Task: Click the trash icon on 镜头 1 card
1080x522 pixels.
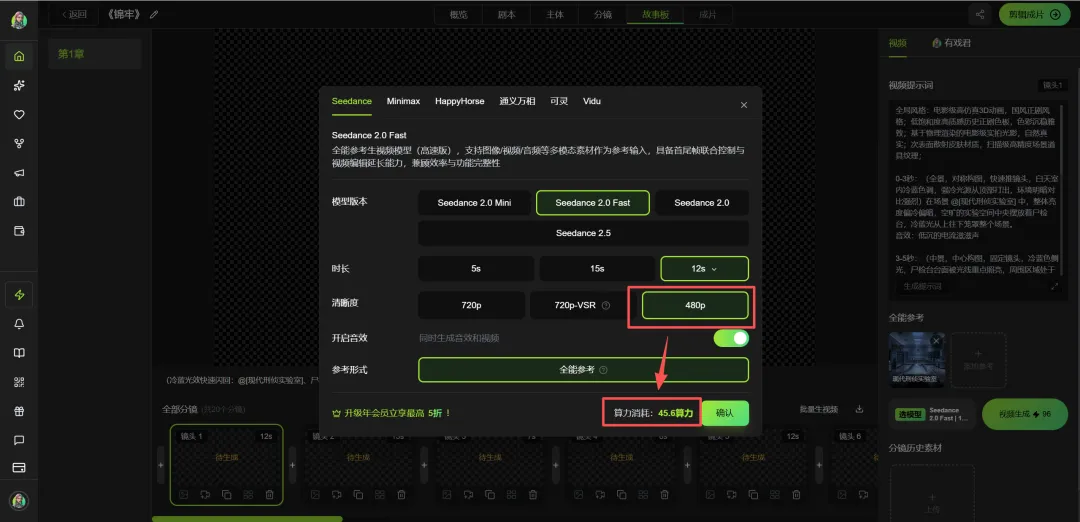Action: coord(269,494)
